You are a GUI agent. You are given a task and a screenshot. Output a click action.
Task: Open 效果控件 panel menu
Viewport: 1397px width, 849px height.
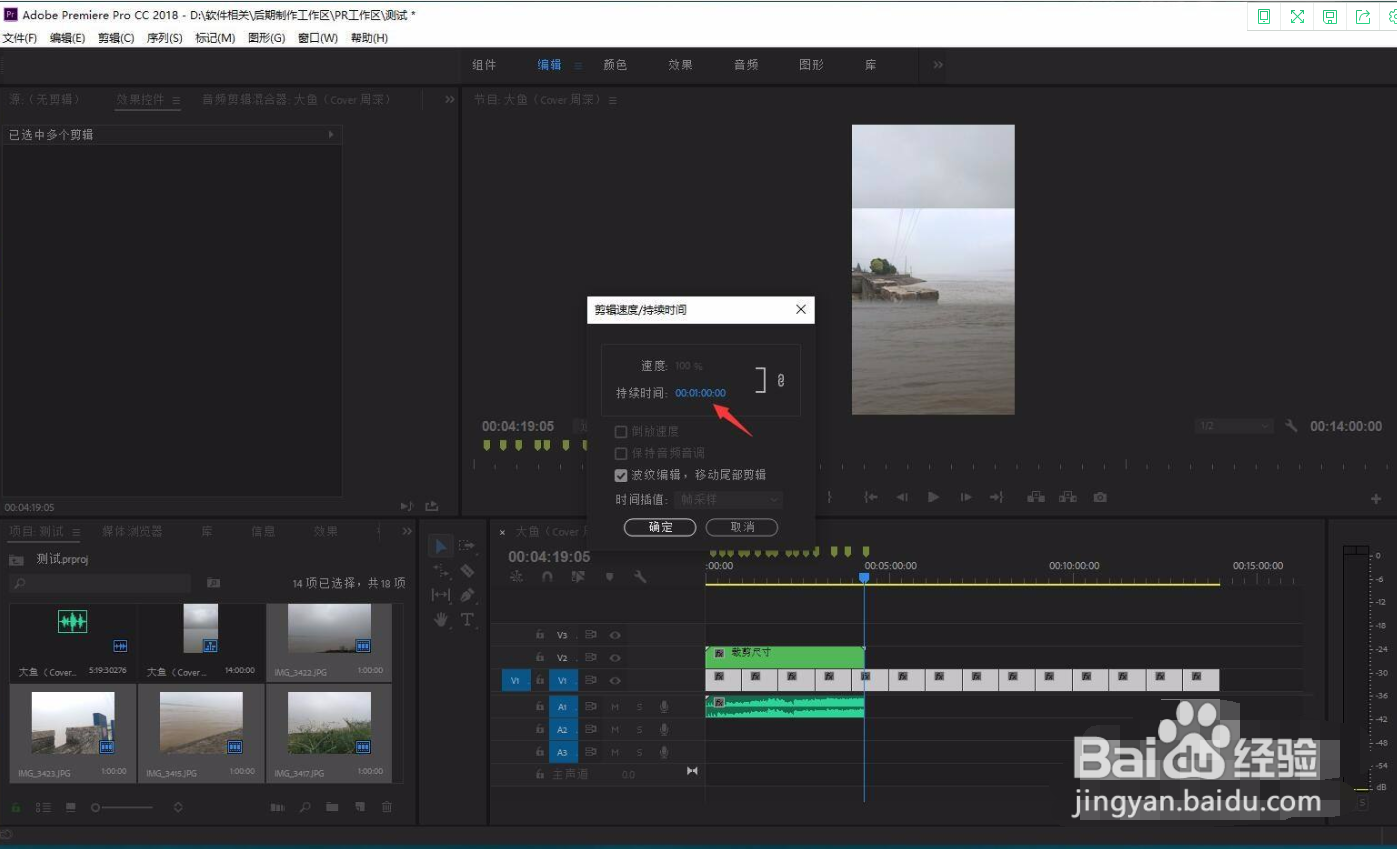tap(176, 100)
